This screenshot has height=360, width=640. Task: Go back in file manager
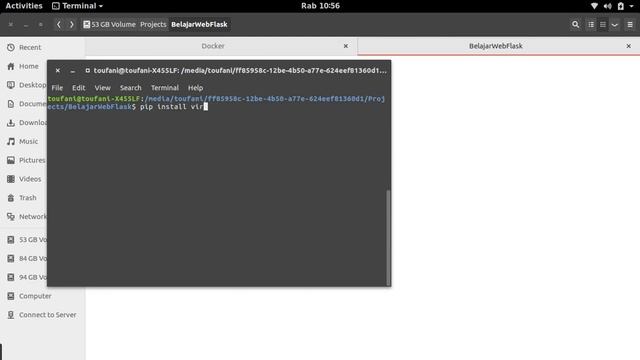pyautogui.click(x=59, y=24)
